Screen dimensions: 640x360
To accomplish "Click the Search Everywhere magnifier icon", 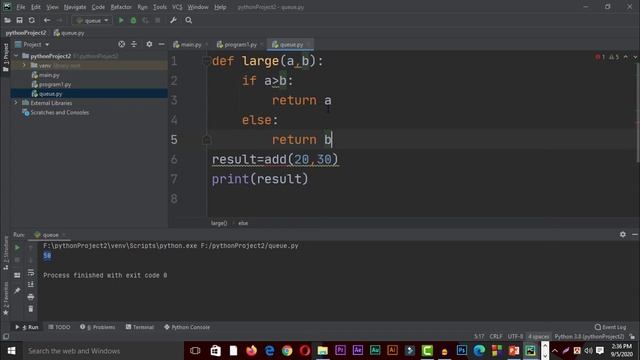I will (189, 20).
